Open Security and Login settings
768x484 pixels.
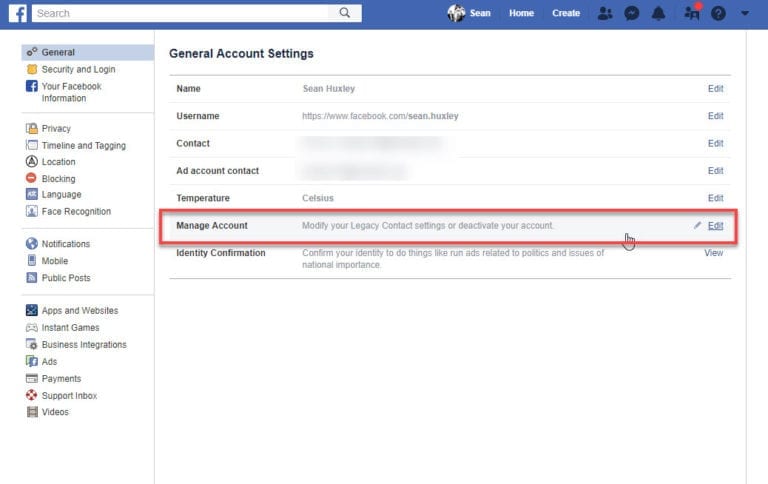click(x=78, y=69)
